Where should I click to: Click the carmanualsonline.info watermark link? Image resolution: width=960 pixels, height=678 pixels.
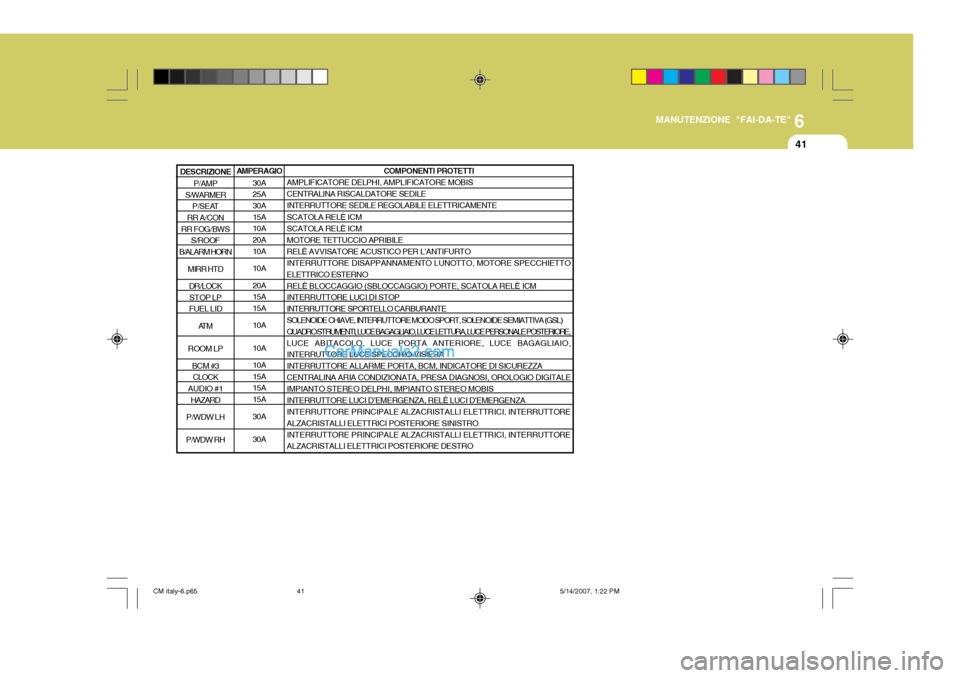click(x=811, y=661)
